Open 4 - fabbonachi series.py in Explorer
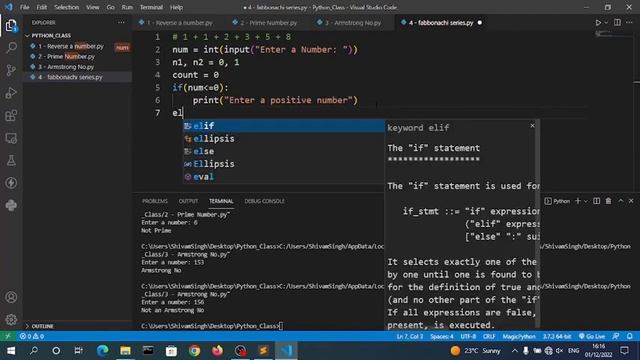The height and width of the screenshot is (360, 640). pyautogui.click(x=70, y=77)
